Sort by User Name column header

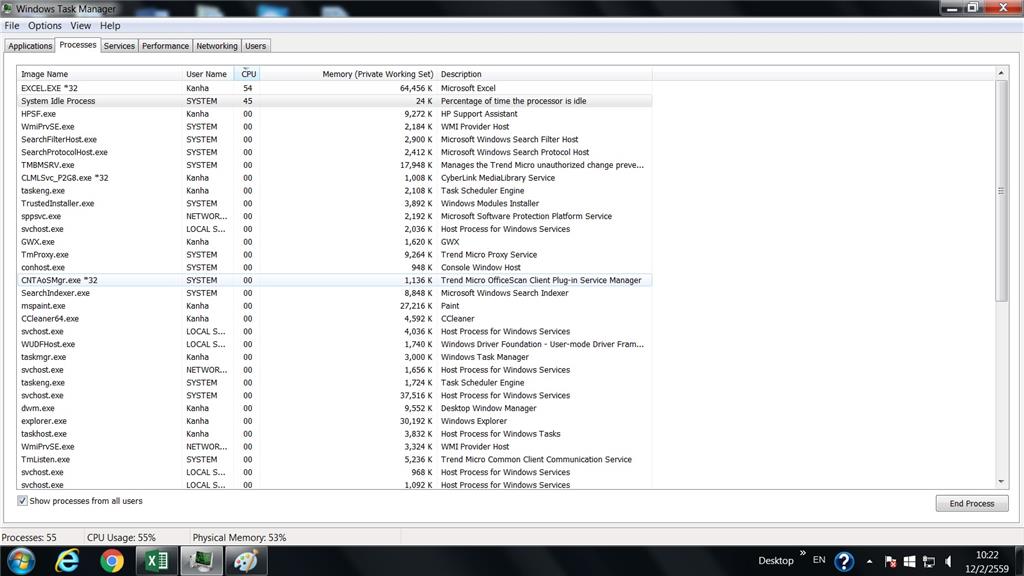pyautogui.click(x=208, y=74)
